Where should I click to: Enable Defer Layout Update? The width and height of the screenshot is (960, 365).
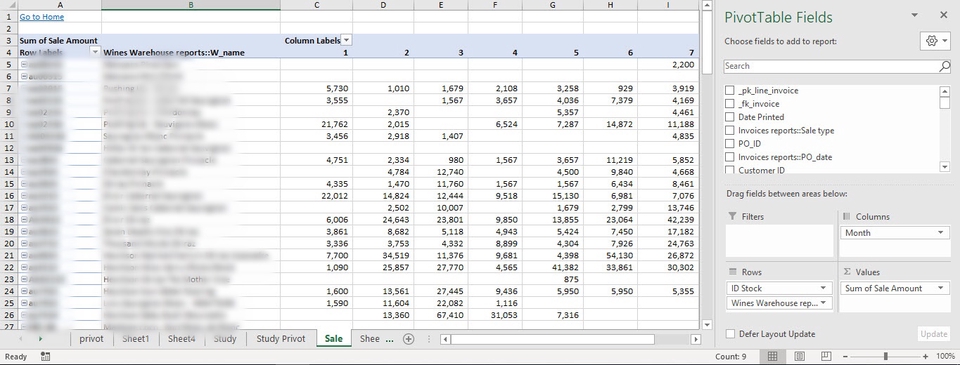coord(730,334)
